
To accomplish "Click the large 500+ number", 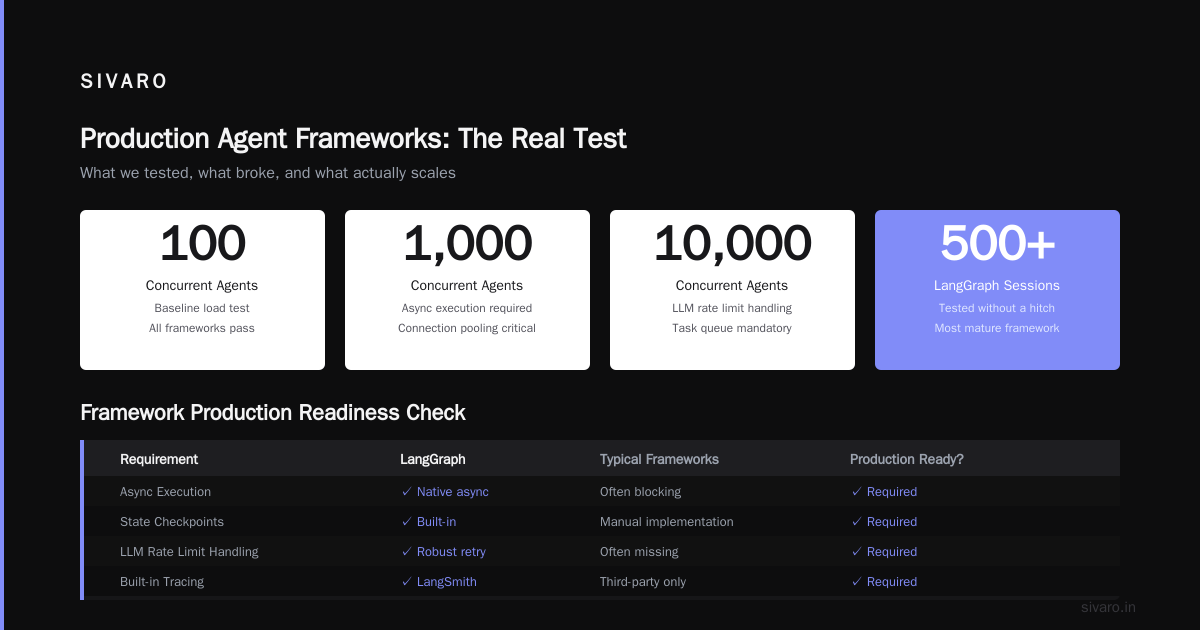I will (997, 243).
